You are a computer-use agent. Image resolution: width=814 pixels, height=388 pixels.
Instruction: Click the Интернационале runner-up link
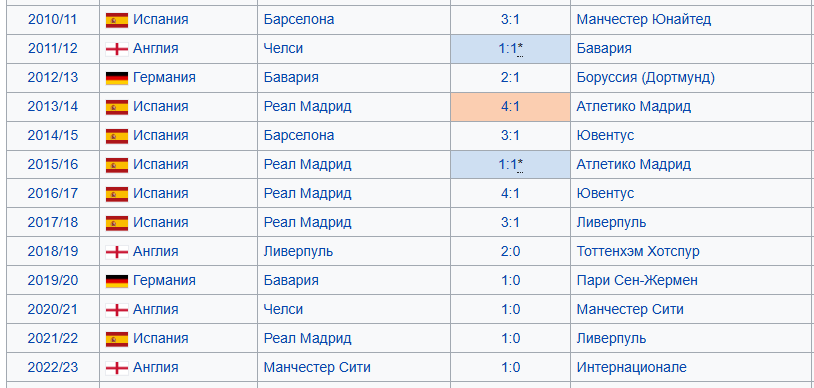click(x=631, y=367)
